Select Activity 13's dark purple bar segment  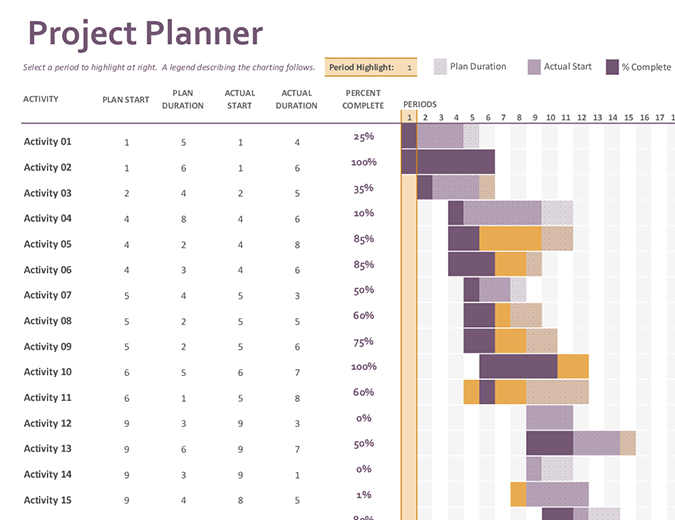pos(549,443)
